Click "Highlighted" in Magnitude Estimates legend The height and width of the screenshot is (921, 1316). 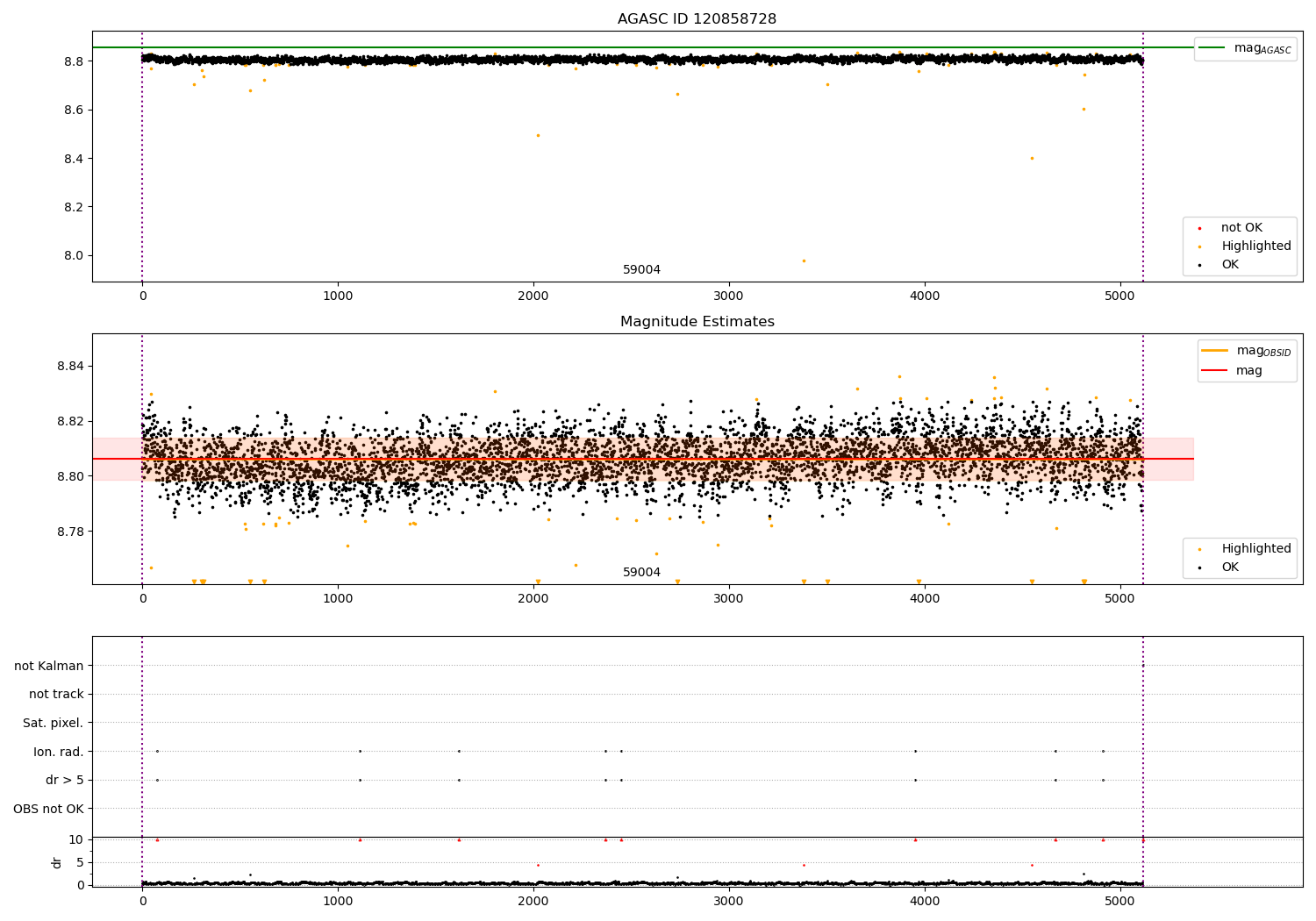pyautogui.click(x=1255, y=549)
